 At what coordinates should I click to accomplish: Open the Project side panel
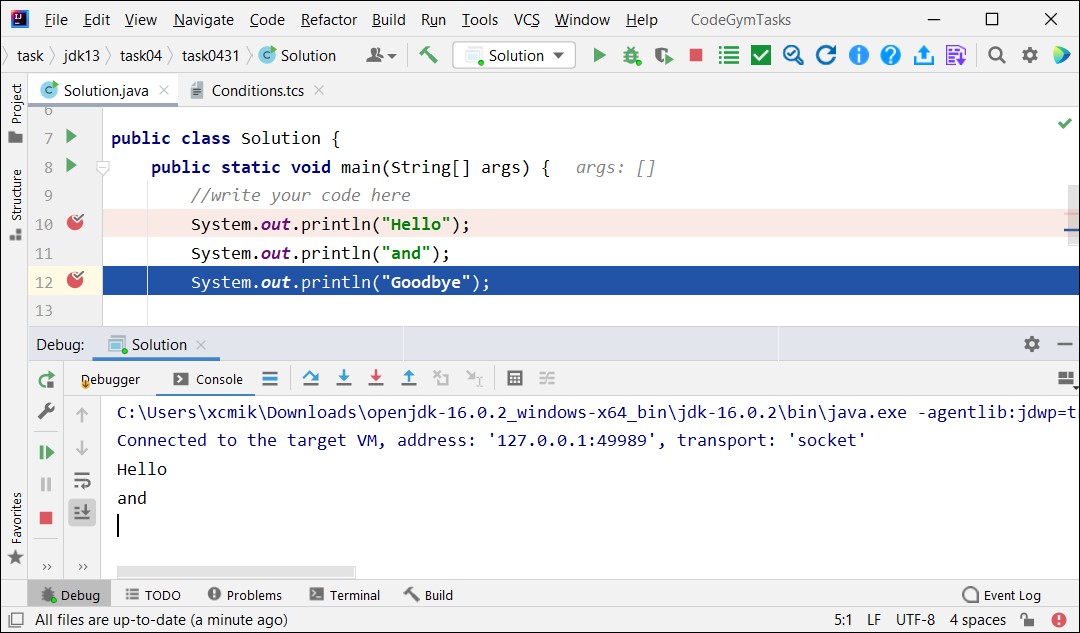tap(15, 113)
